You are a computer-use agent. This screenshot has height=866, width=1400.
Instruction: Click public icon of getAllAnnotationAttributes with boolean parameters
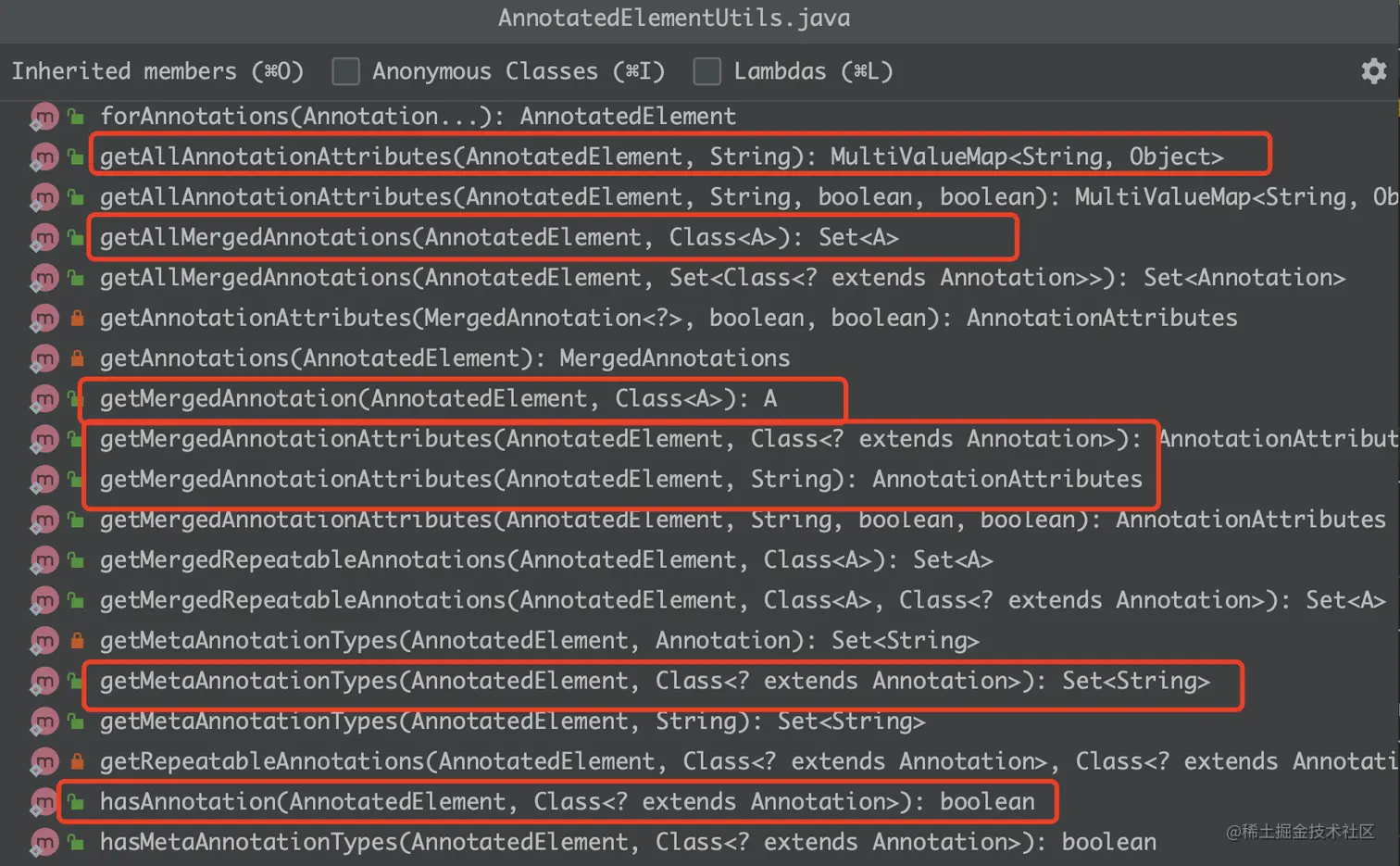coord(77,197)
